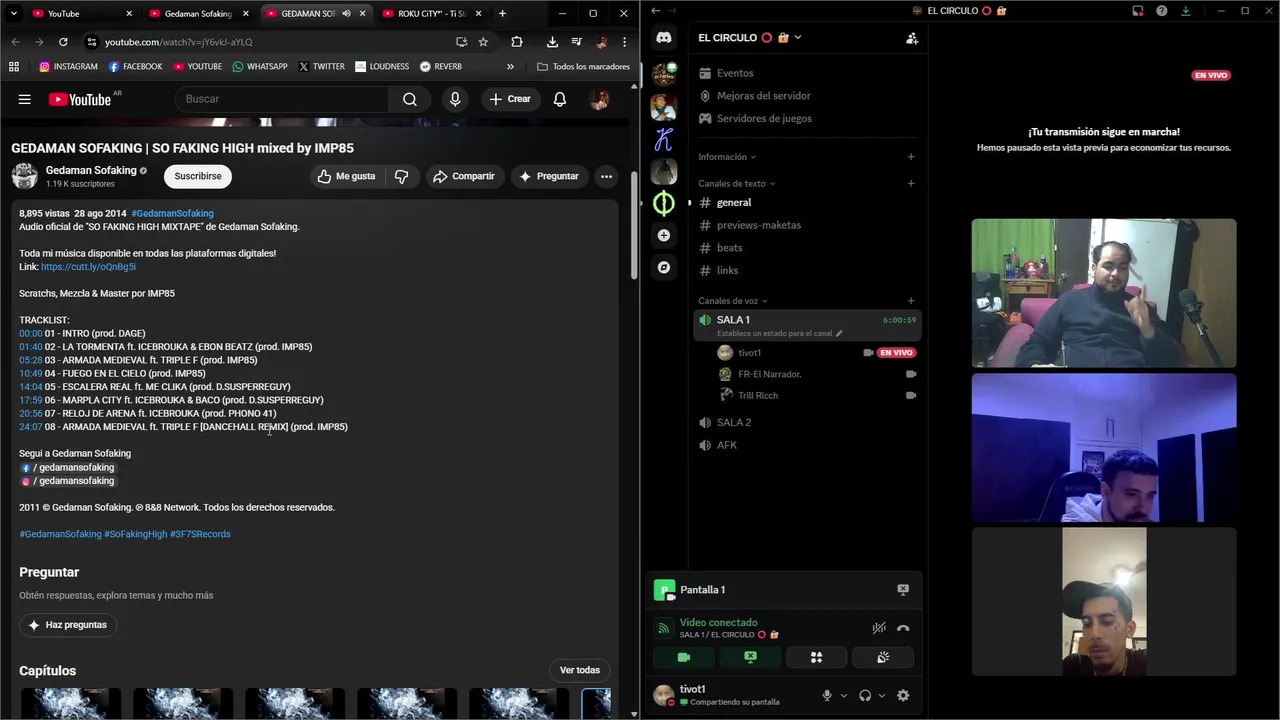This screenshot has width=1280, height=720.
Task: Open YouTube hamburger guide menu
Action: [25, 99]
